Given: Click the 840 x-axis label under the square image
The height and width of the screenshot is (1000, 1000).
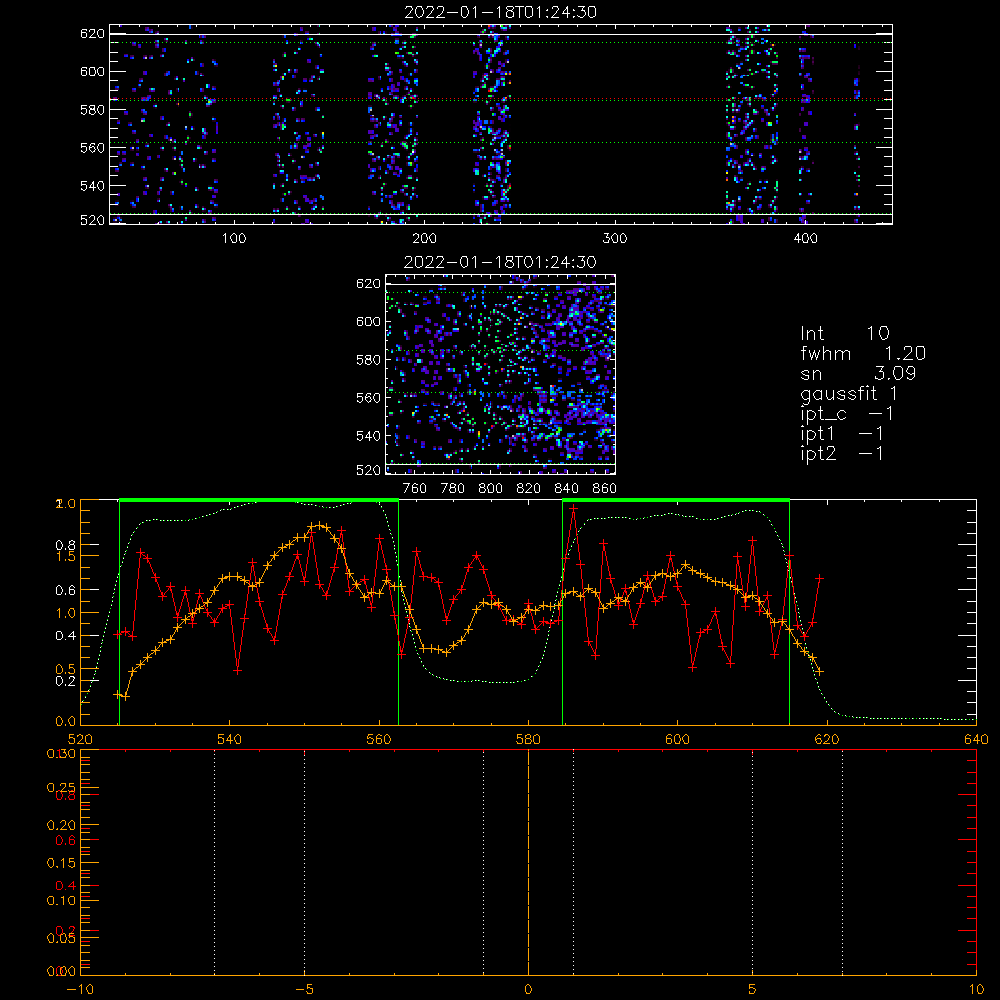Looking at the screenshot, I should coord(566,489).
